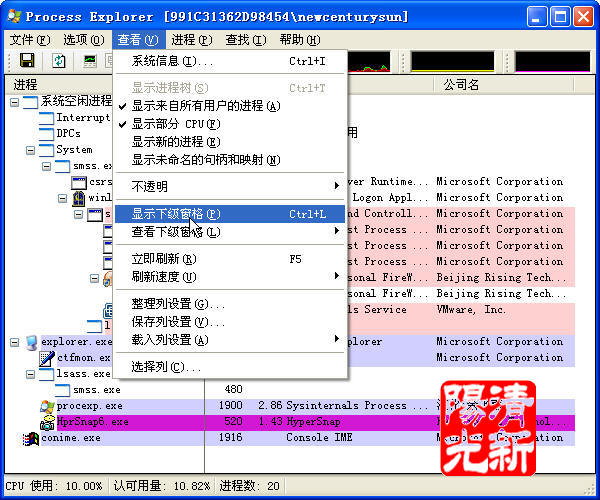Open the System Information graph toolbar icon

(x=90, y=60)
